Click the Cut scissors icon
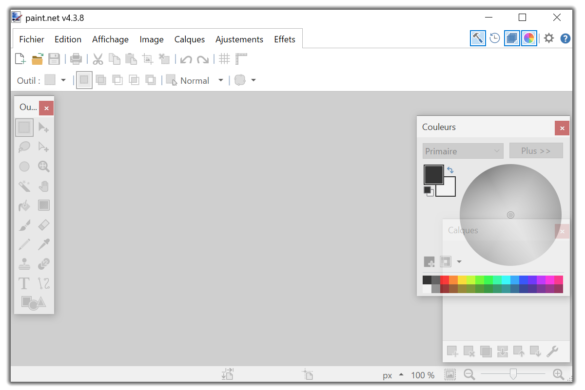Image resolution: width=585 pixels, height=390 pixels. (x=98, y=59)
